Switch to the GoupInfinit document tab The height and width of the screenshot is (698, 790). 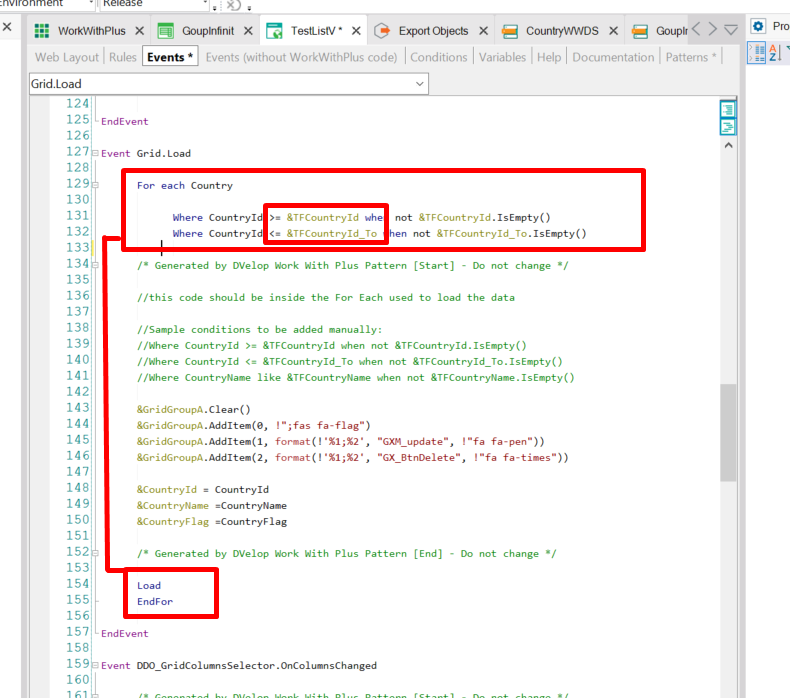pyautogui.click(x=208, y=31)
